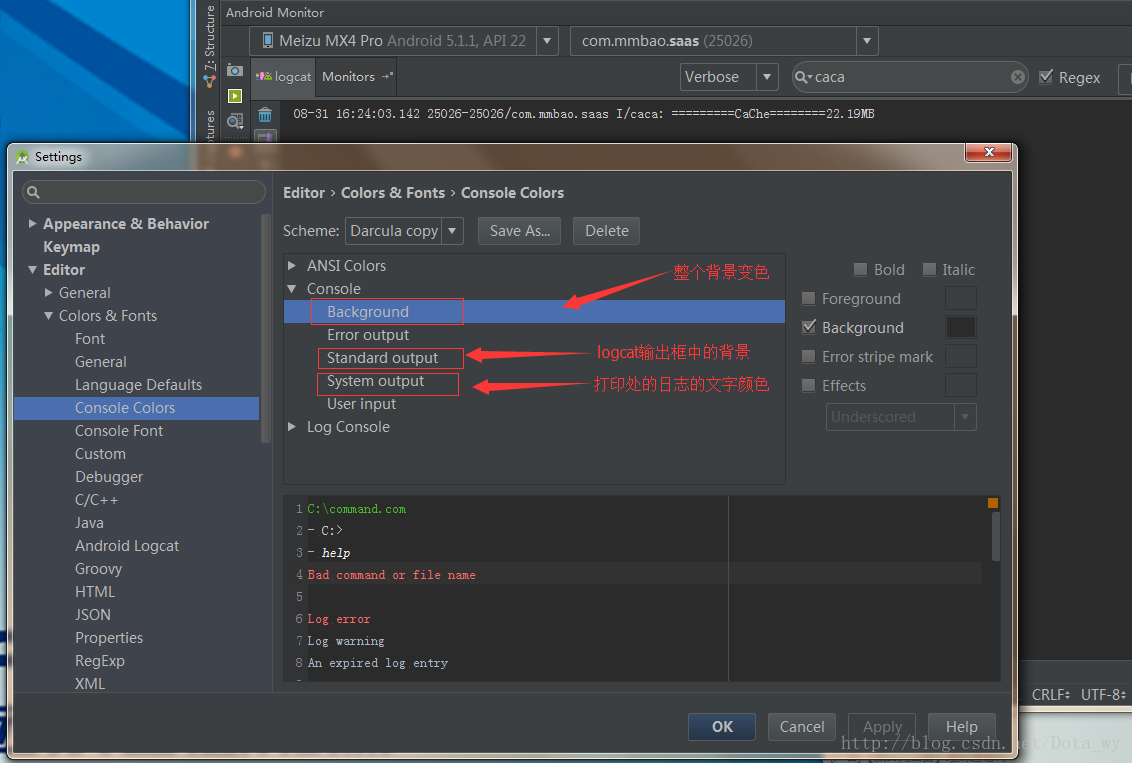This screenshot has height=763, width=1132.
Task: Click the system information icon in Android Monitor
Action: tap(235, 121)
